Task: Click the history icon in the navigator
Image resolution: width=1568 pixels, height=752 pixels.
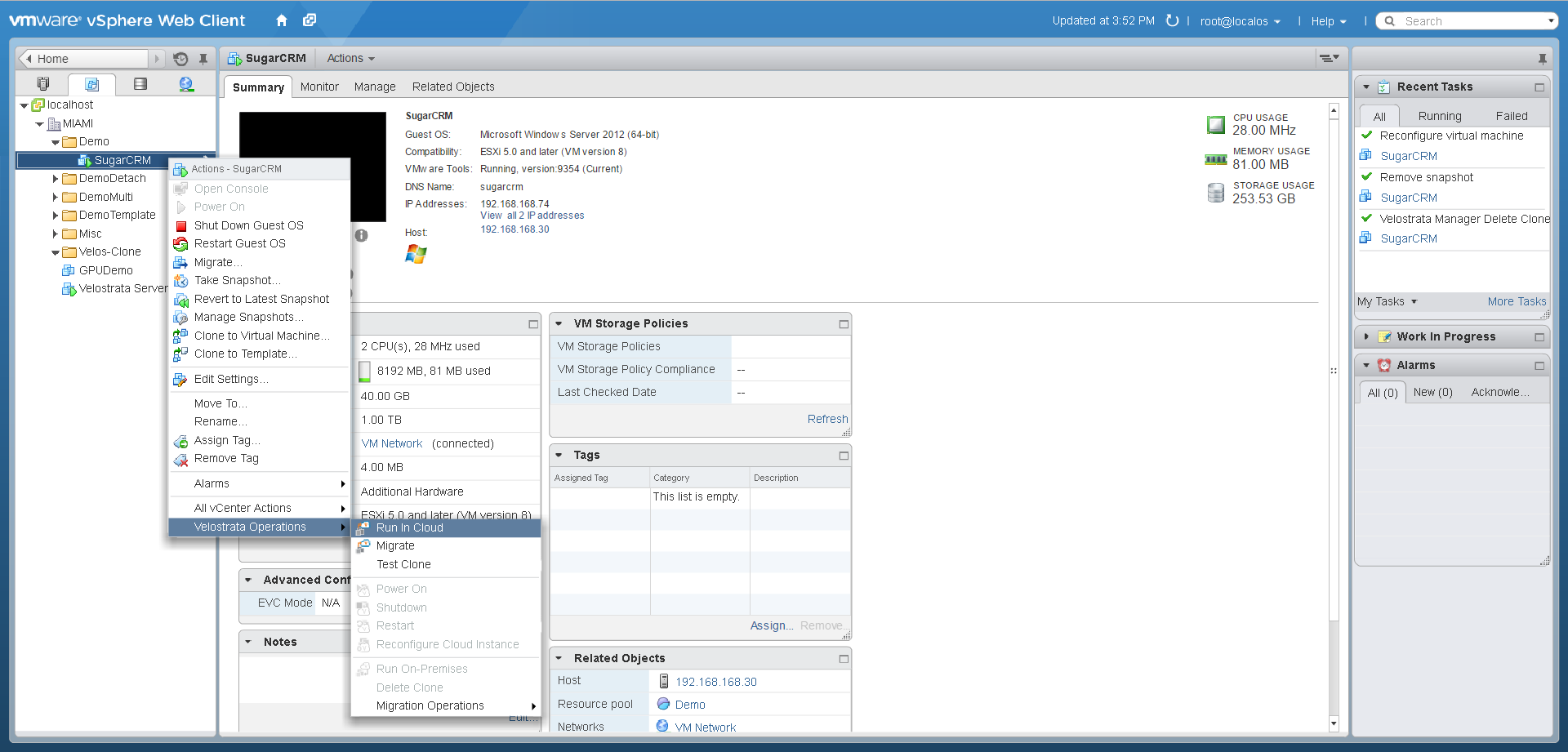Action: pyautogui.click(x=181, y=59)
